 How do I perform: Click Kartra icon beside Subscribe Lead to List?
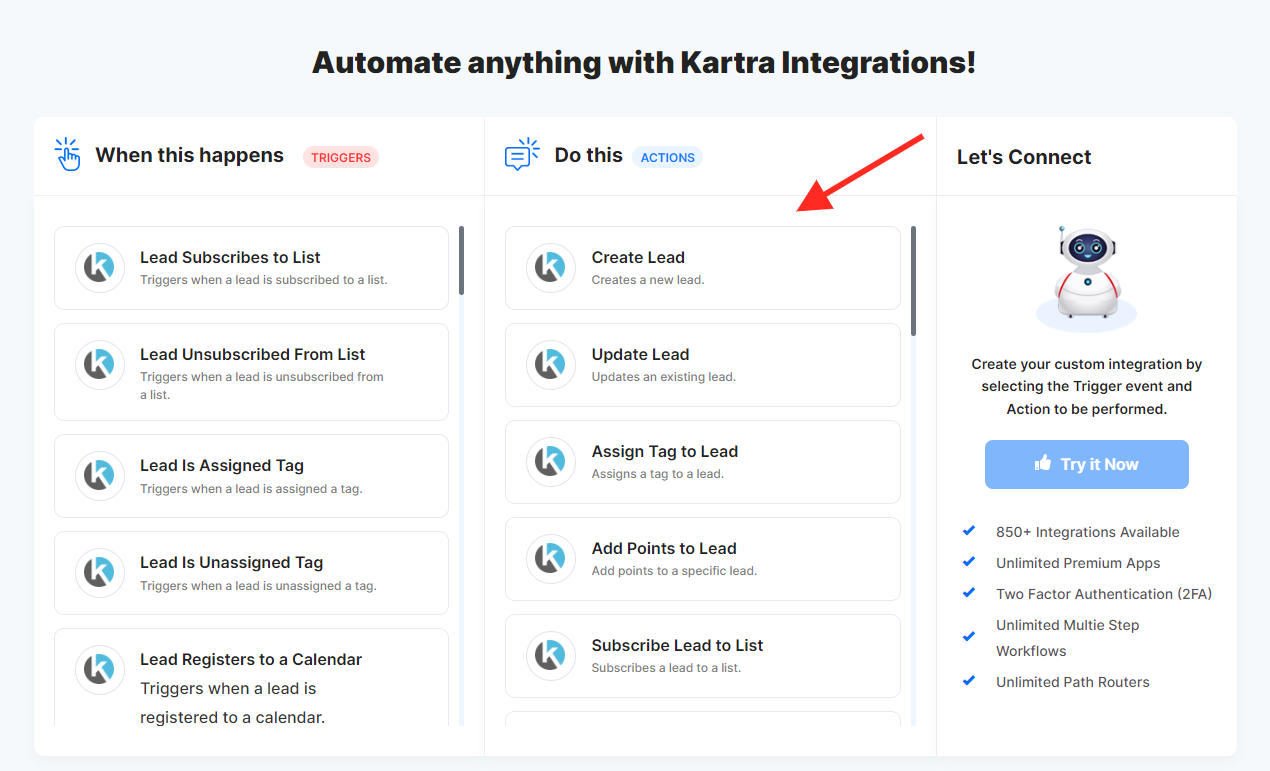(x=551, y=656)
